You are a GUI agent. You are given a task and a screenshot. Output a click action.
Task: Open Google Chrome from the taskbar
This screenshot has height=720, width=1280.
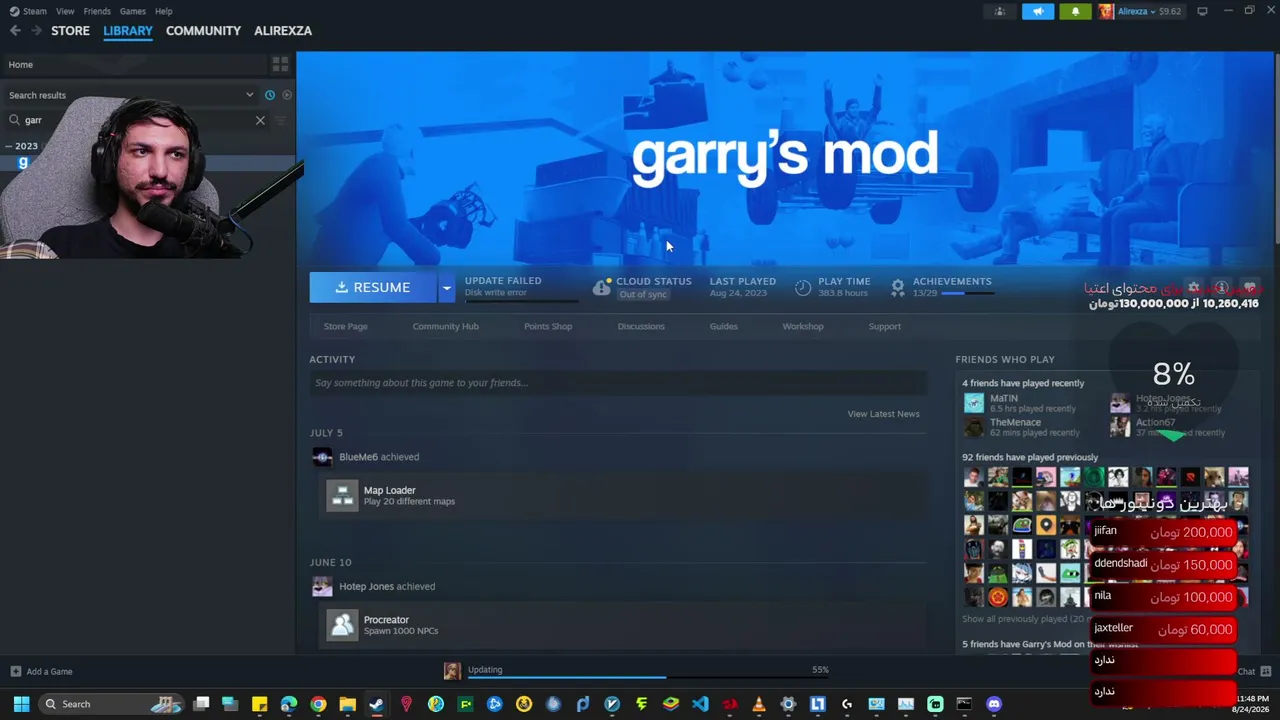tap(318, 704)
